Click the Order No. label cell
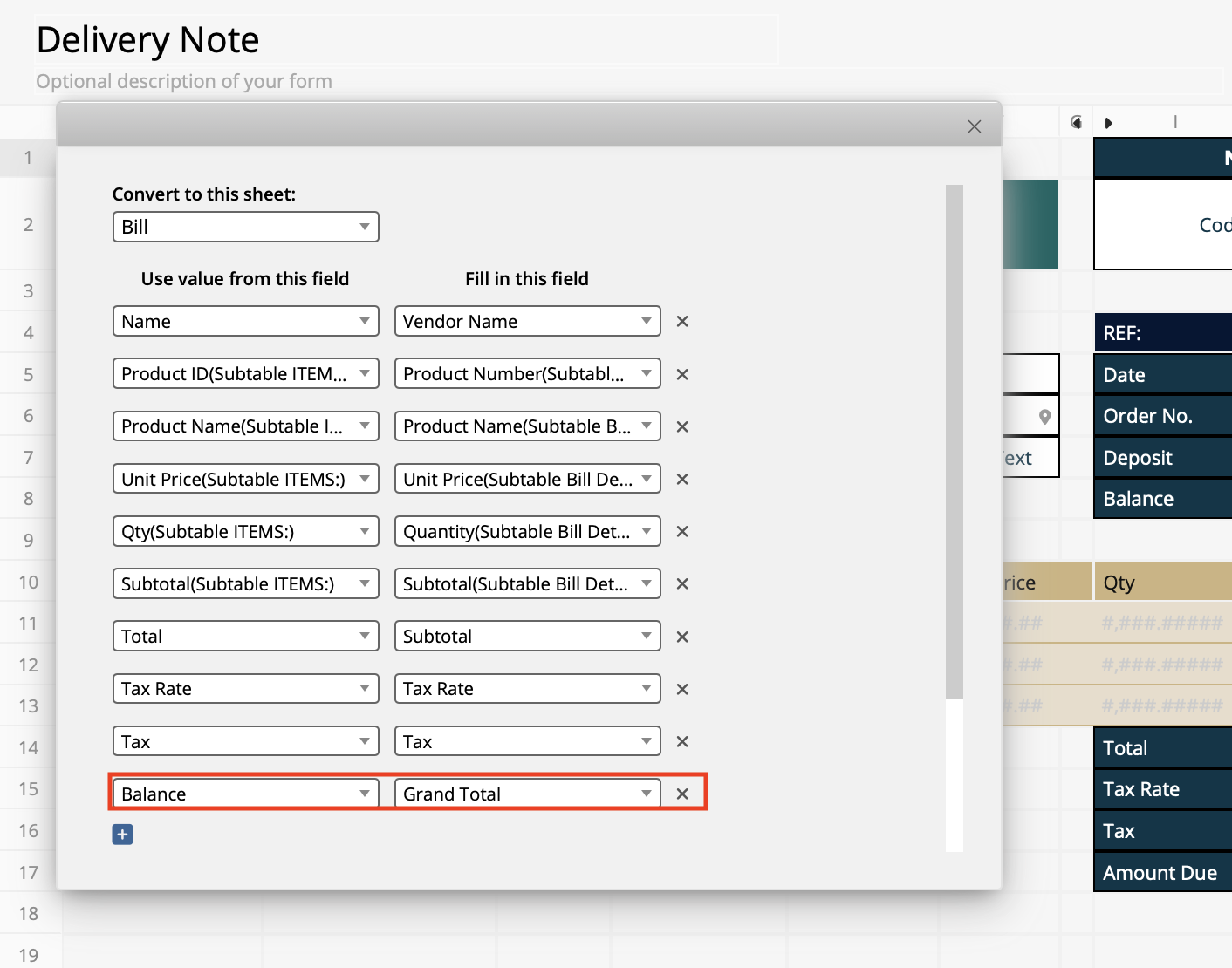 coord(1161,416)
